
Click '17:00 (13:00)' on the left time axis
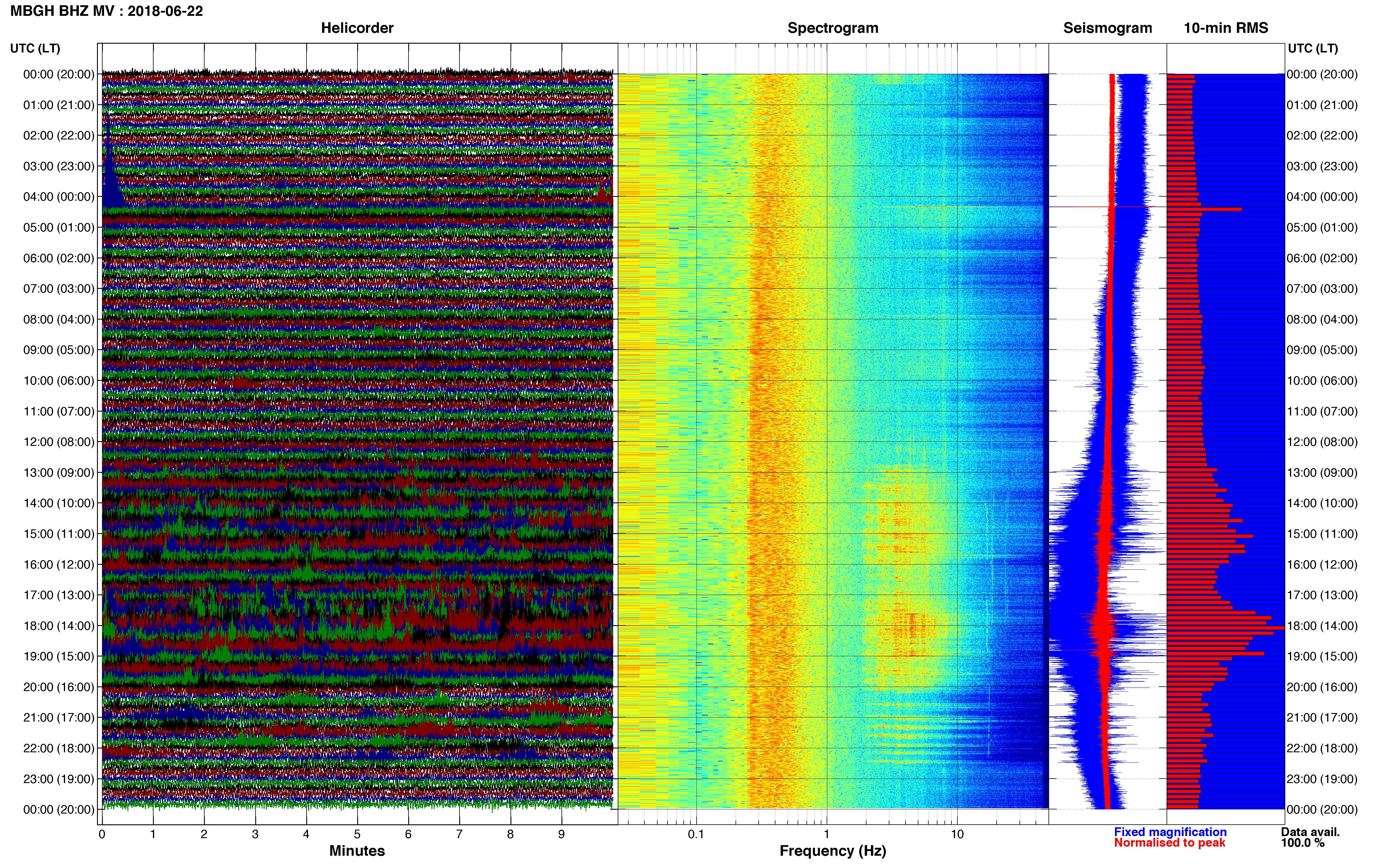[59, 595]
